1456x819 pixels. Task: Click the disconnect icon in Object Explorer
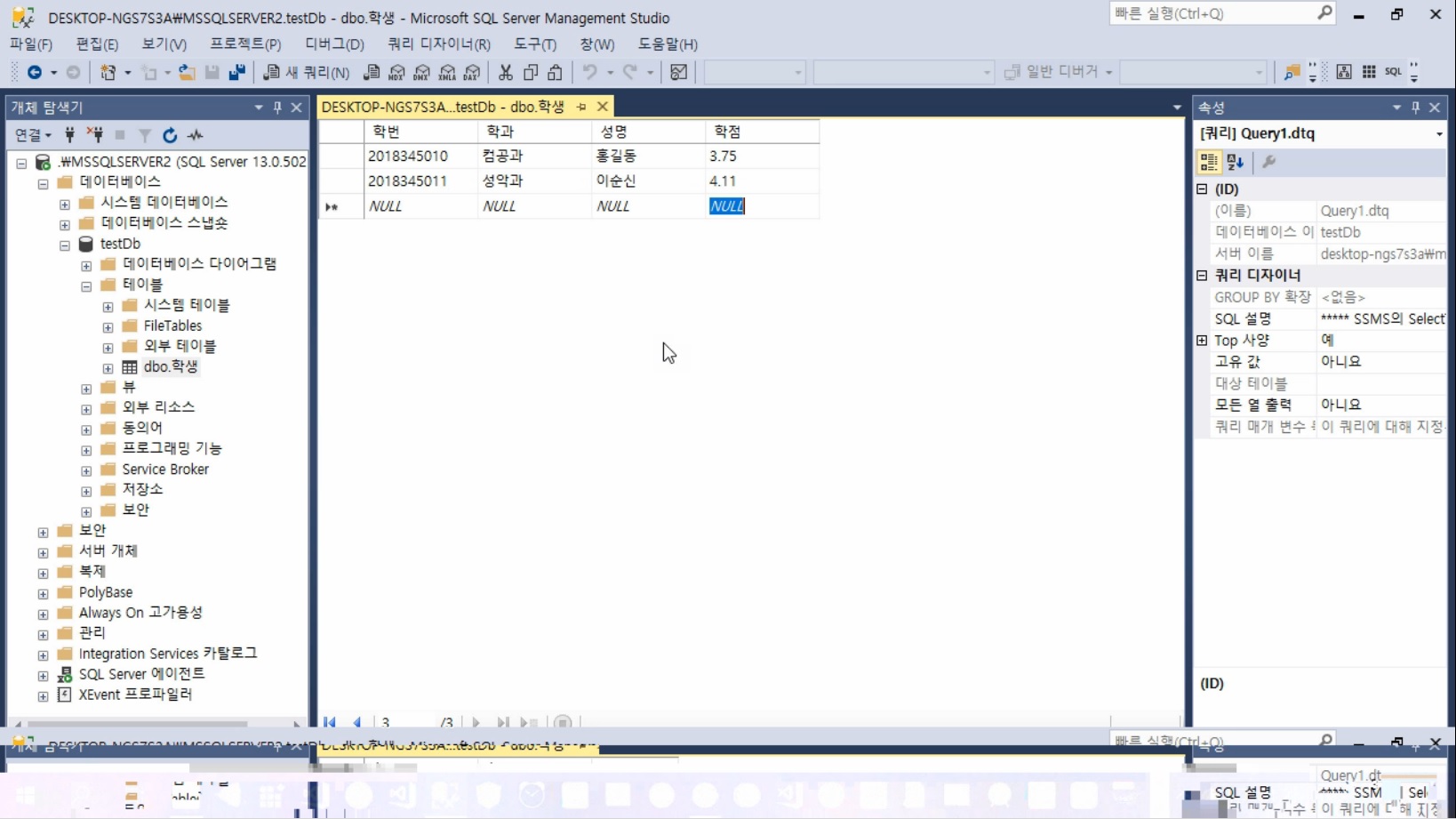coord(95,135)
